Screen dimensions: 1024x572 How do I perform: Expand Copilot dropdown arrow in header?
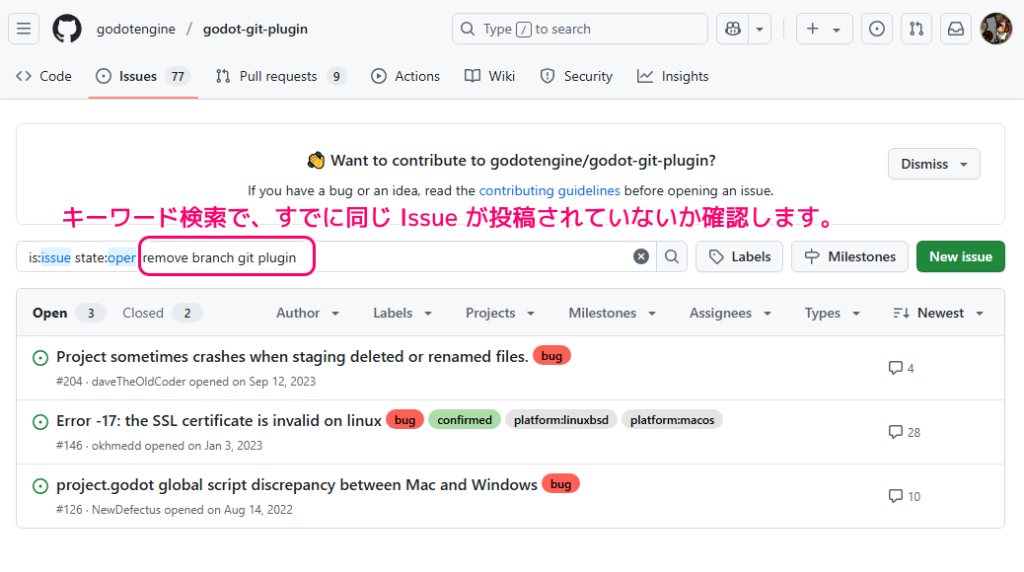point(760,29)
